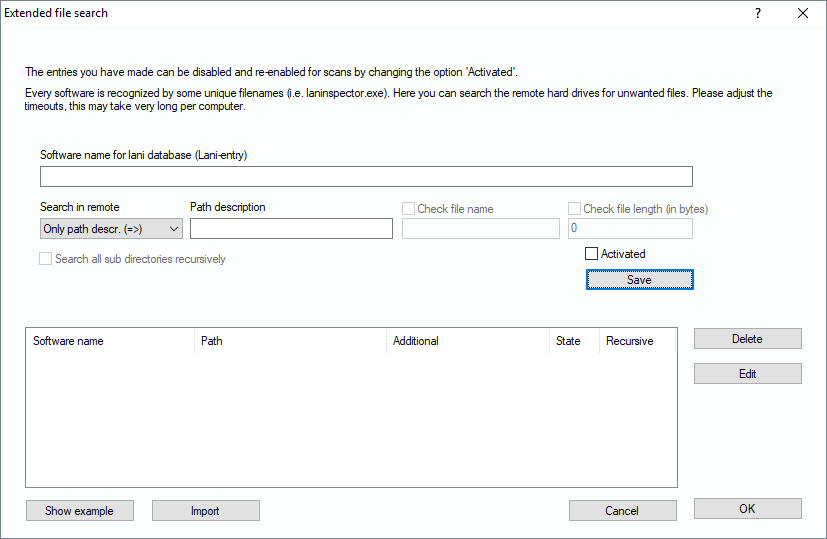Click the help question mark icon
The image size is (827, 539).
pyautogui.click(x=757, y=14)
